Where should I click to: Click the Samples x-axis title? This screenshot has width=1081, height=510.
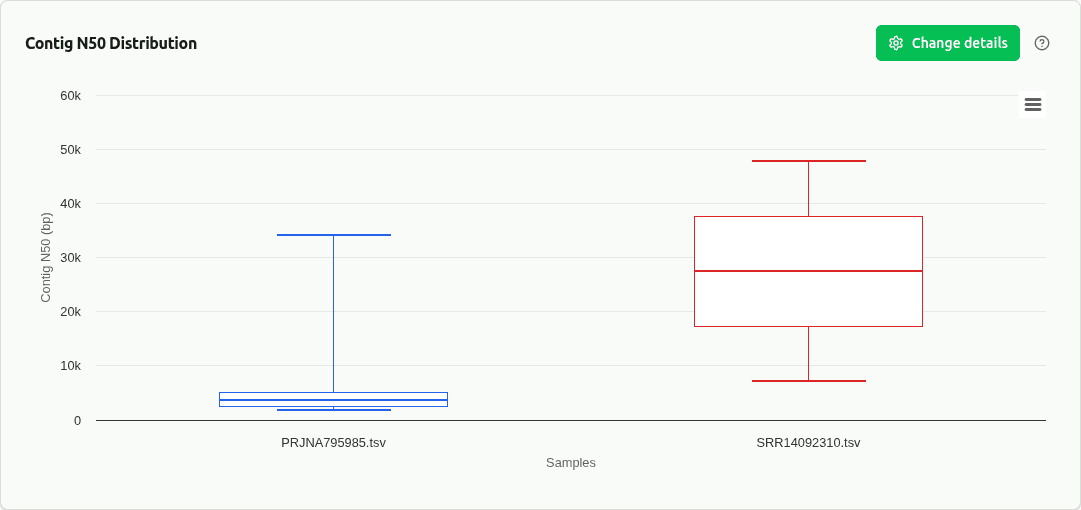coord(571,463)
